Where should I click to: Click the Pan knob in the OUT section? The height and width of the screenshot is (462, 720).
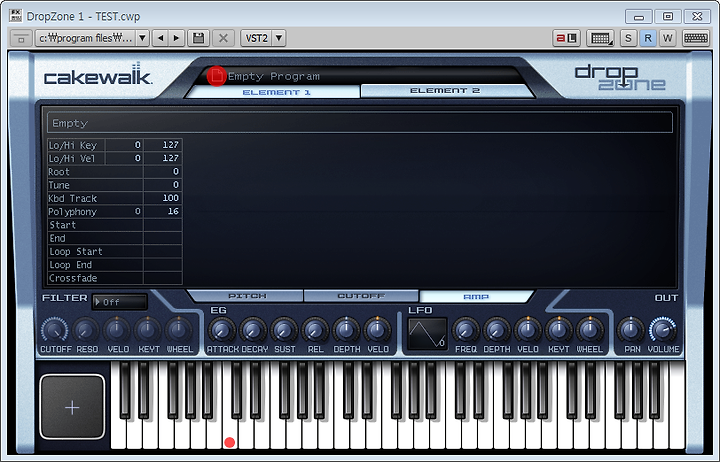pyautogui.click(x=631, y=330)
